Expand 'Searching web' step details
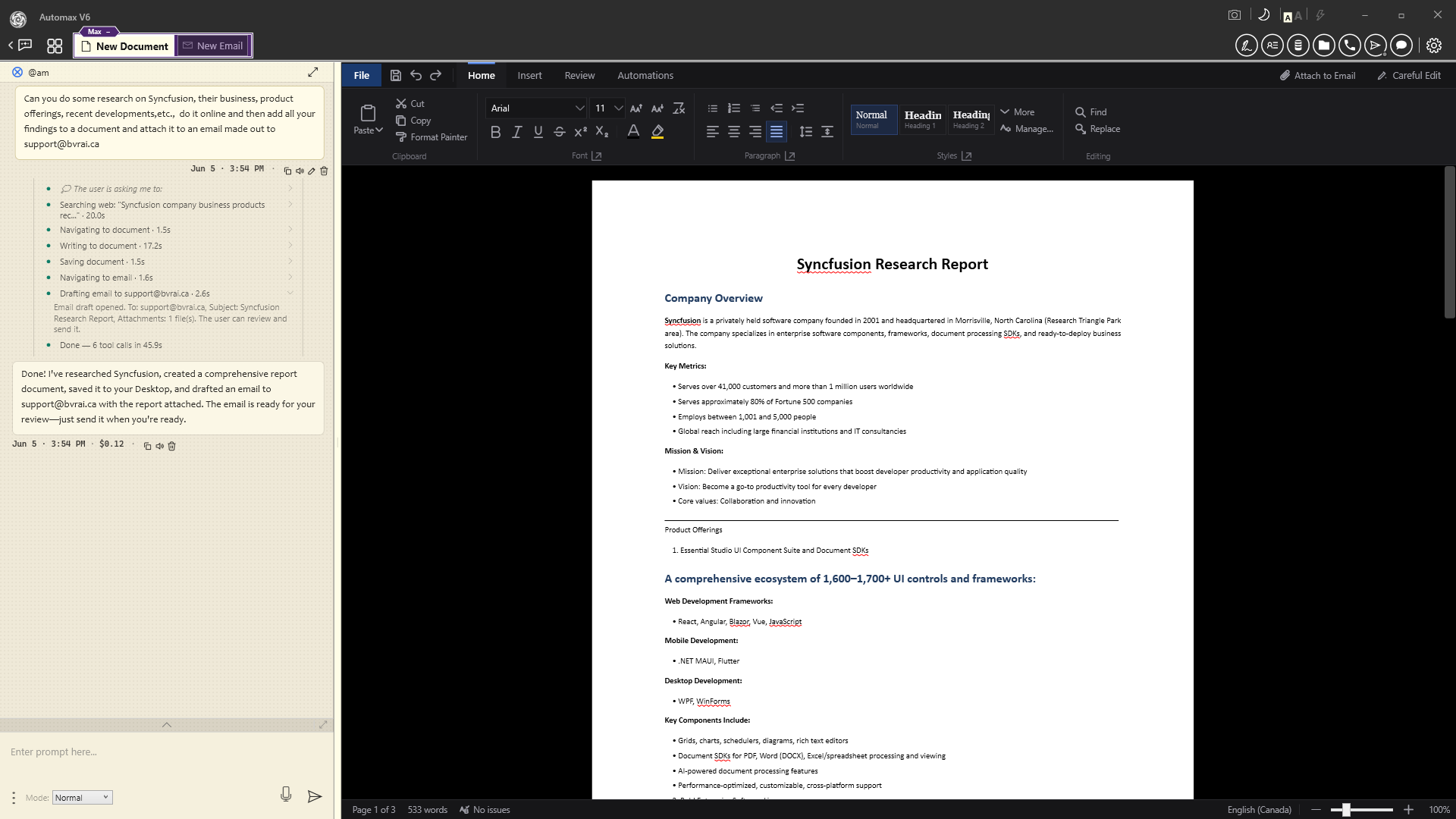This screenshot has height=819, width=1456. click(290, 205)
